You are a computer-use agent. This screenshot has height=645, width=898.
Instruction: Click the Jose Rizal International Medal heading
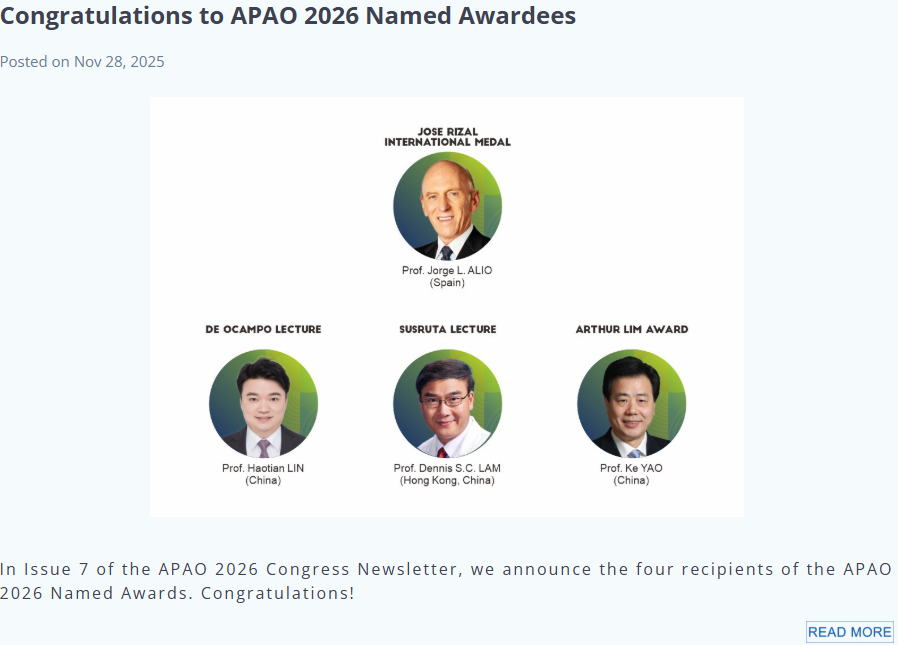(x=447, y=137)
